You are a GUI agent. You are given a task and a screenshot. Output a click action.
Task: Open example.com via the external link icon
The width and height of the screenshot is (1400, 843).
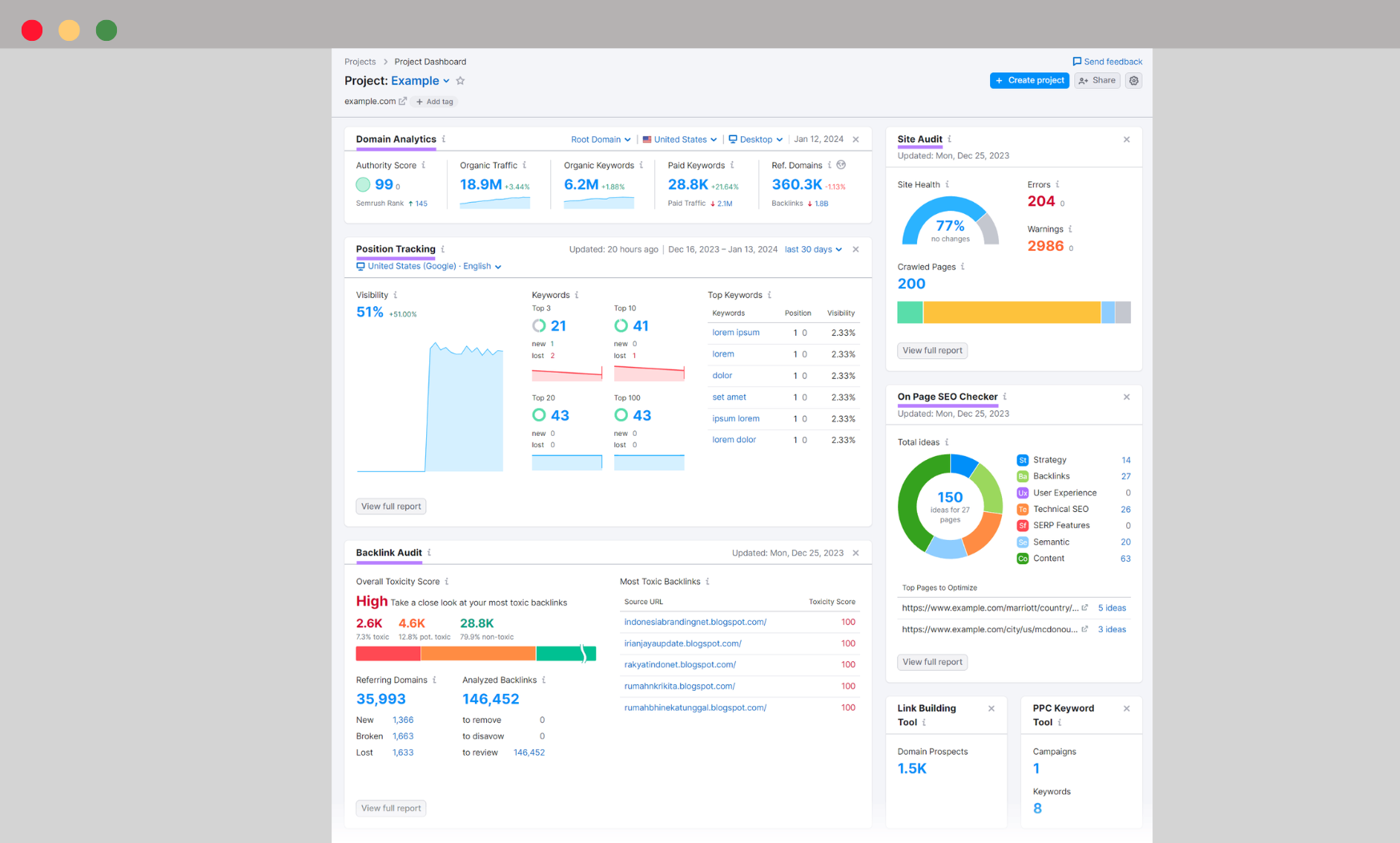tap(402, 101)
